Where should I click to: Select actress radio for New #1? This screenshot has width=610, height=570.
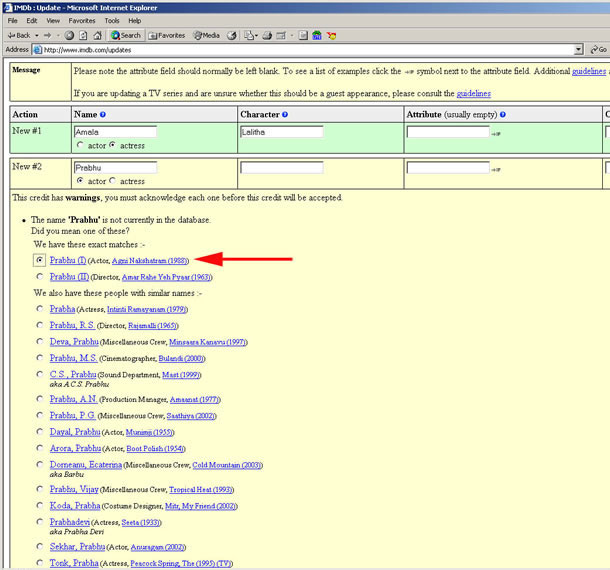(112, 145)
